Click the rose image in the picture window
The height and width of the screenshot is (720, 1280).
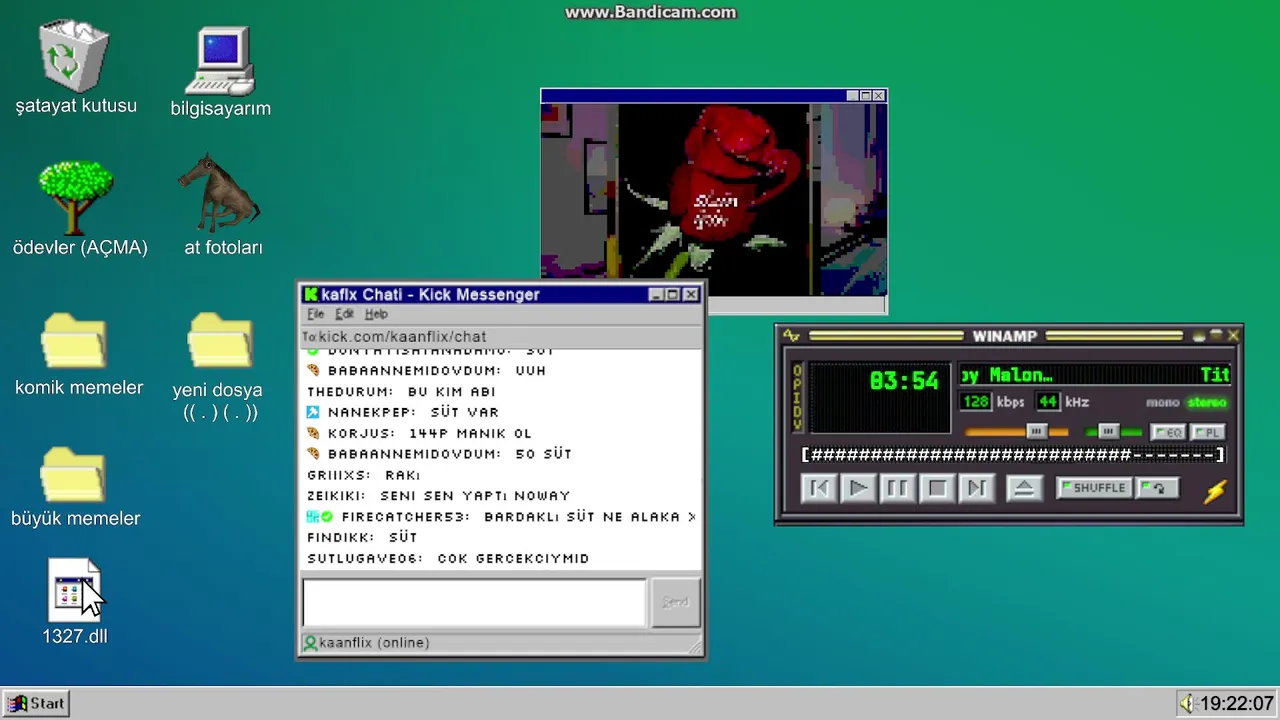click(x=713, y=200)
